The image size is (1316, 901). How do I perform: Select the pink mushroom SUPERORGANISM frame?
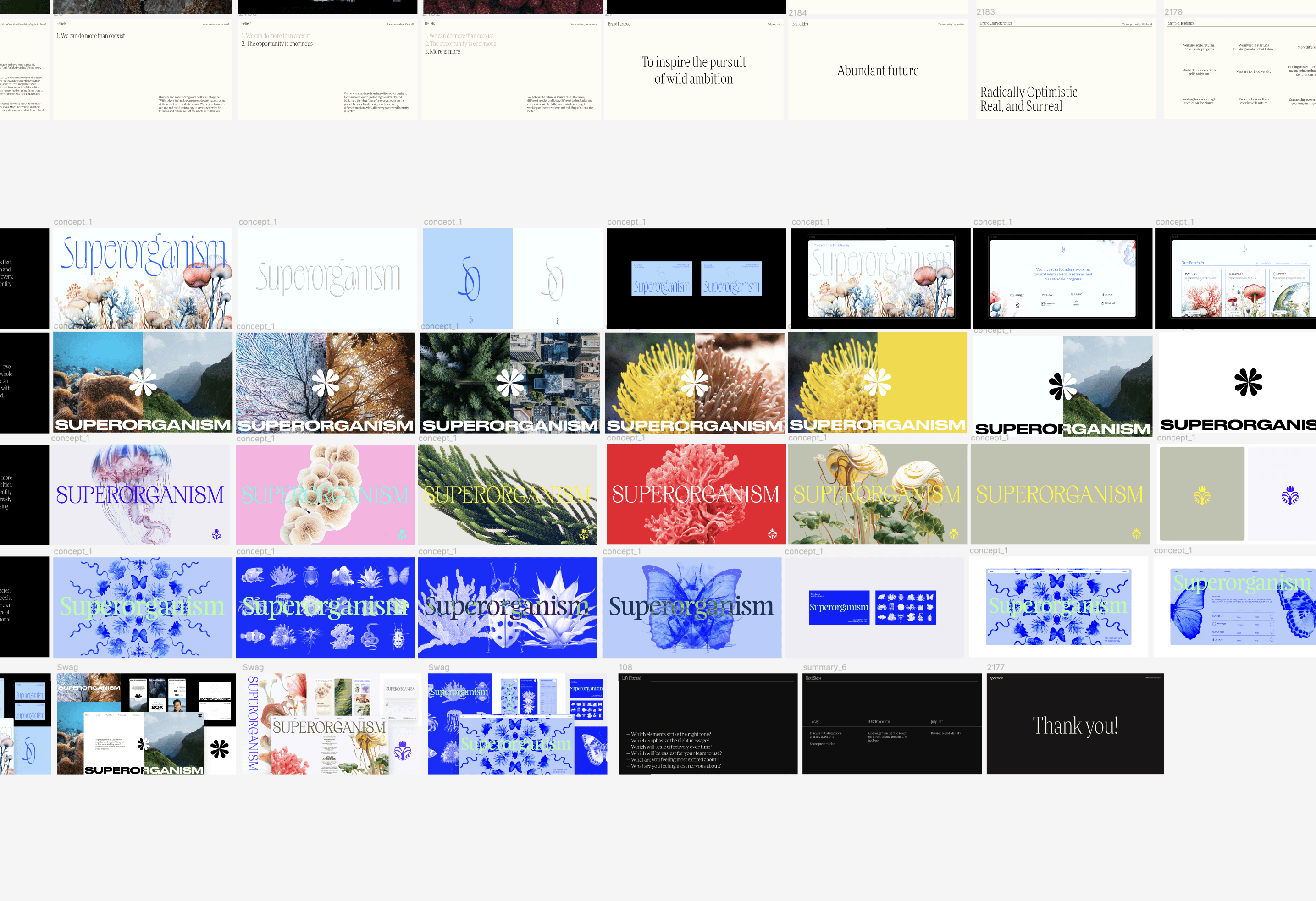click(x=325, y=494)
